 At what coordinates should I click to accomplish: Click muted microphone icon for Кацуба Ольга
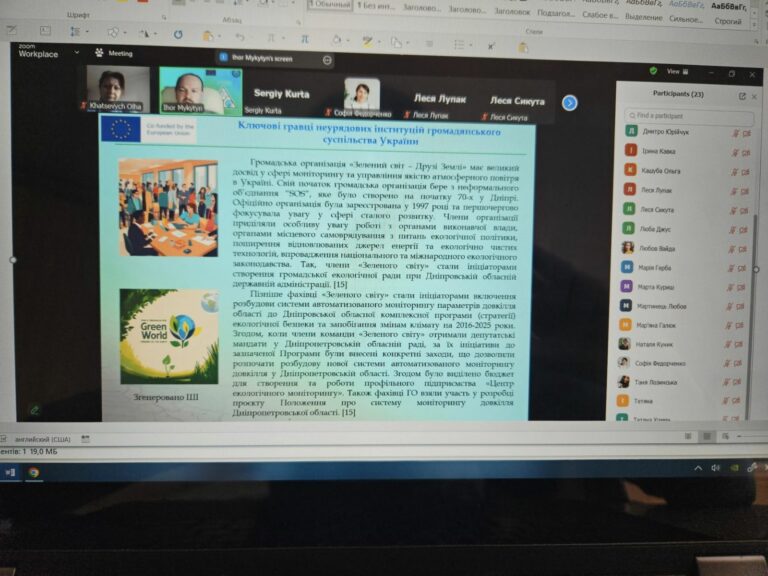(734, 172)
